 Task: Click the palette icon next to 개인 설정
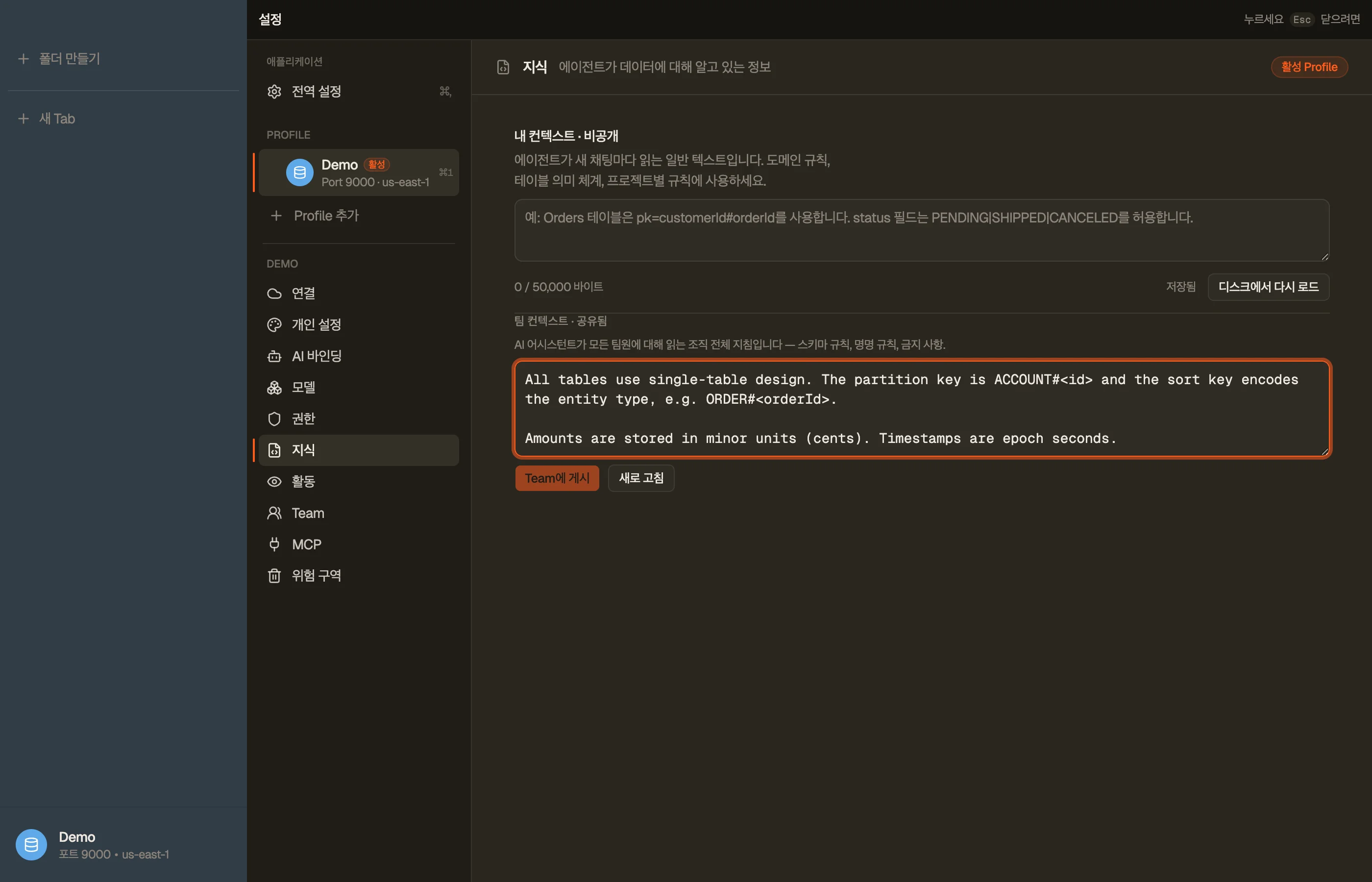[x=274, y=325]
